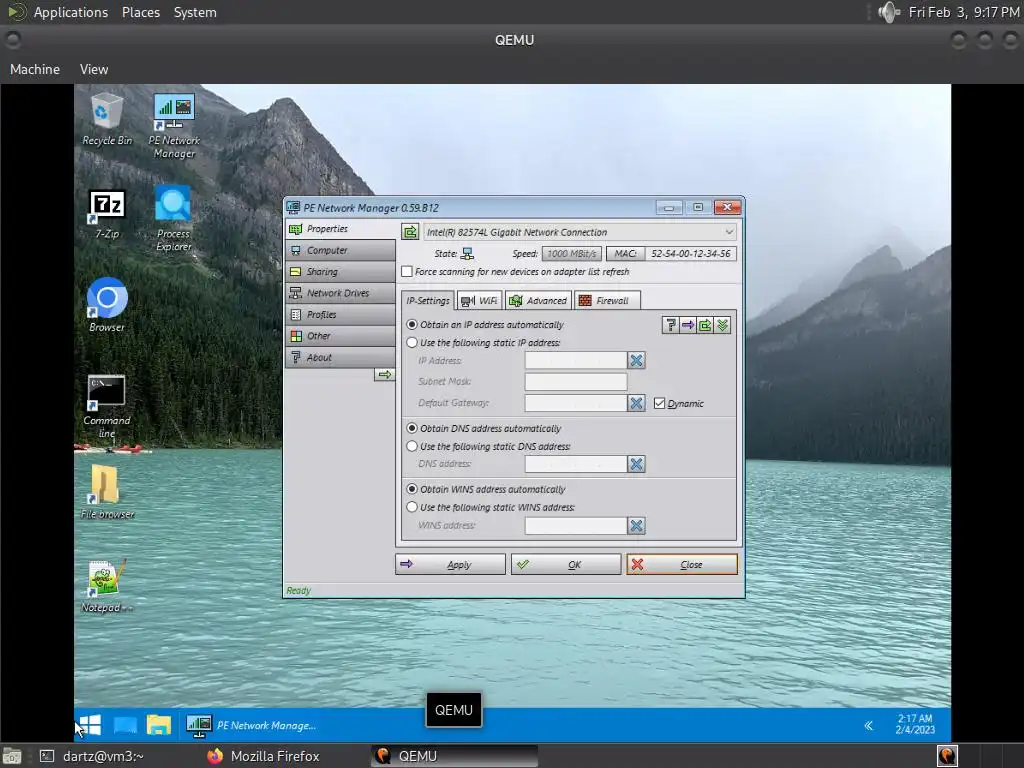The image size is (1024, 768).
Task: Open the Windows Start button
Action: [89, 725]
